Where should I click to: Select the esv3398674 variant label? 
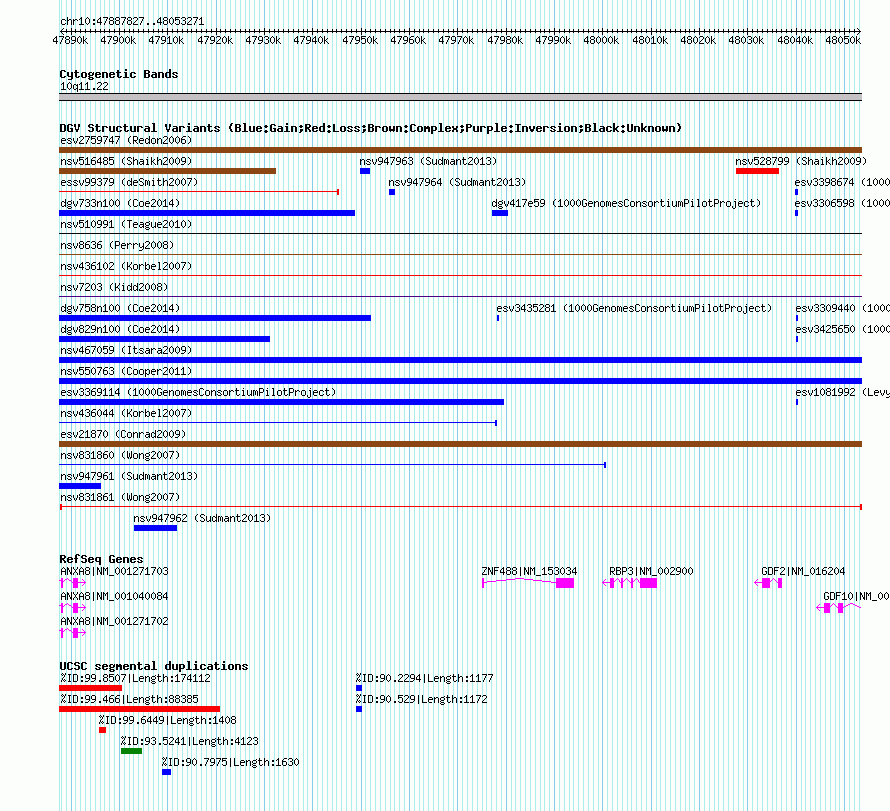pos(842,182)
